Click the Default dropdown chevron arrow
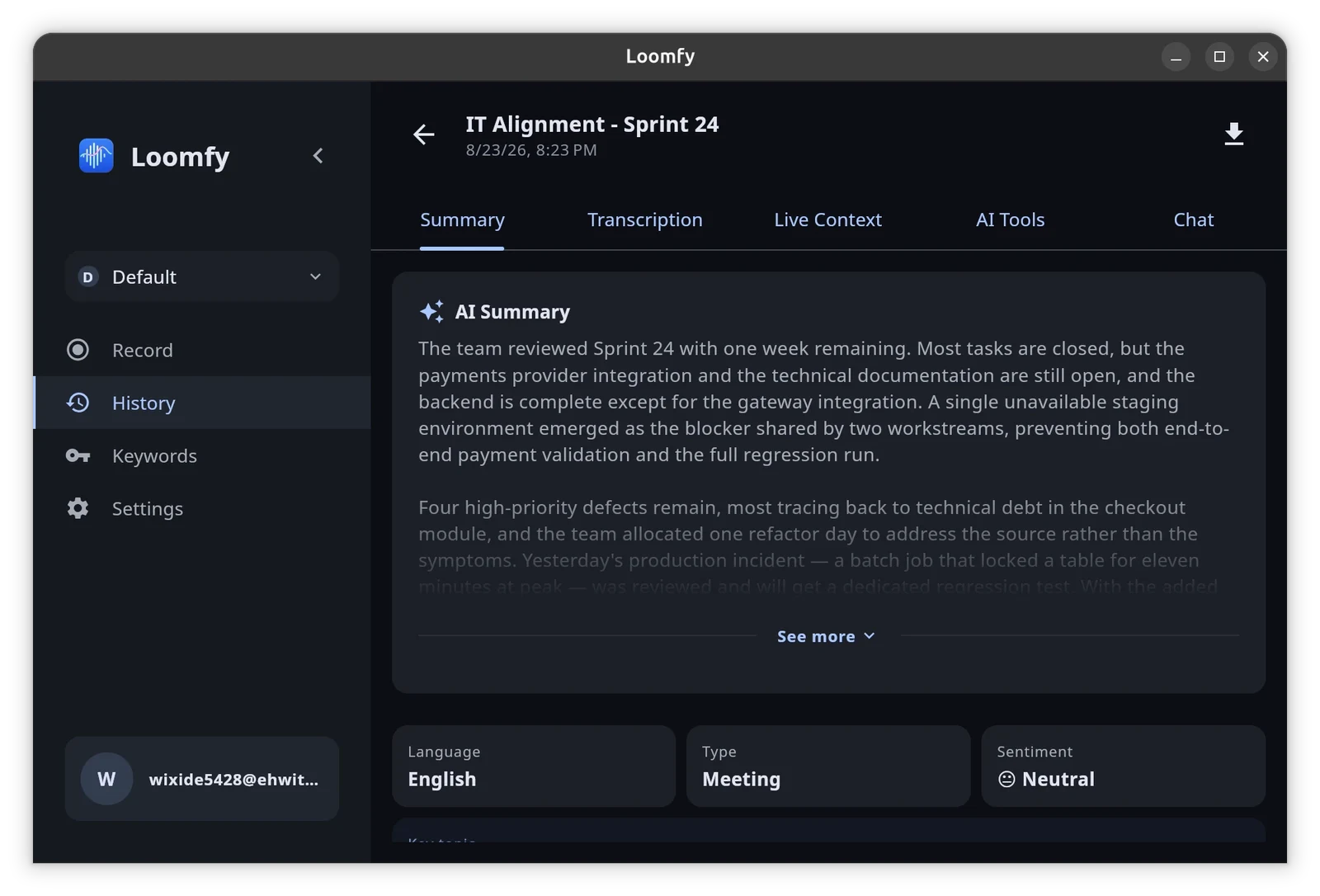This screenshot has width=1320, height=896. (315, 277)
